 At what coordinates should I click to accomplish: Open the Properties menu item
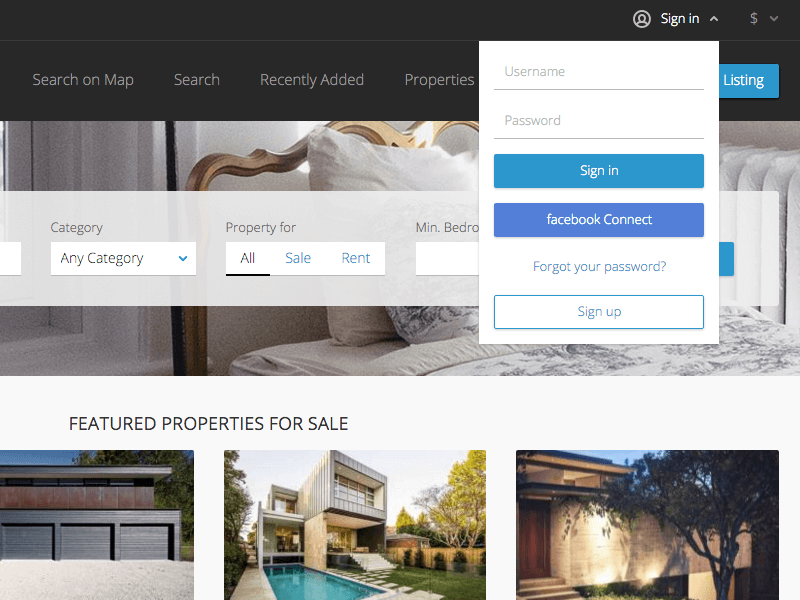439,80
